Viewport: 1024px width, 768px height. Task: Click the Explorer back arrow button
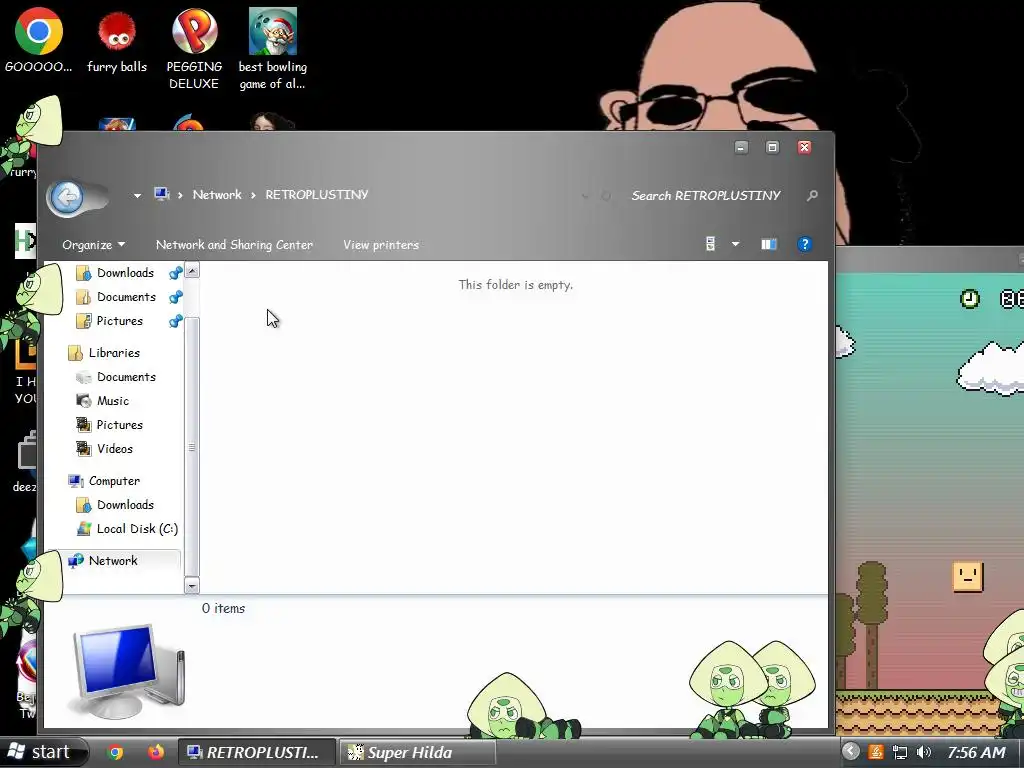[67, 197]
